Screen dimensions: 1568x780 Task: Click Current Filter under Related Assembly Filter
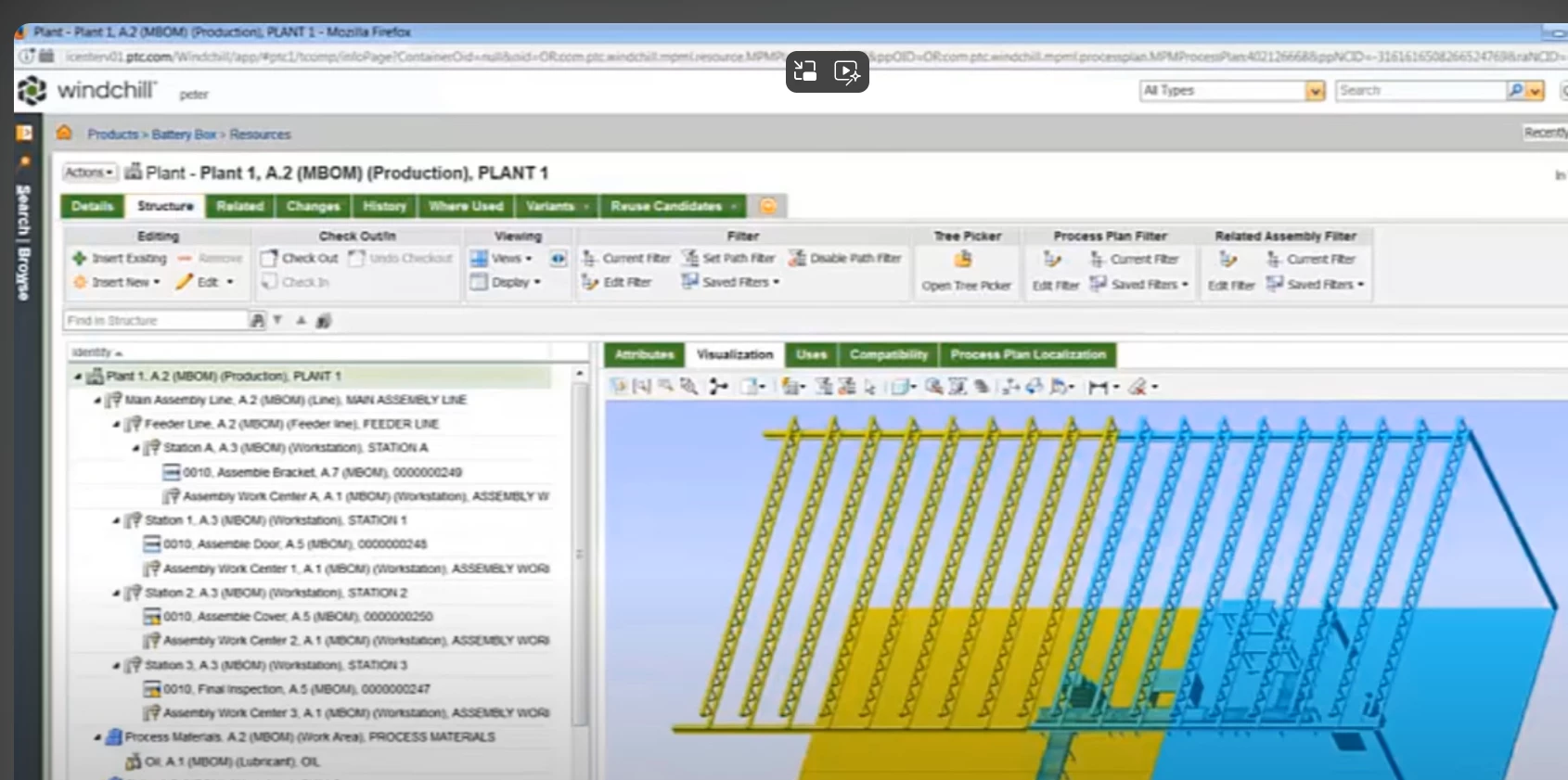[1311, 259]
